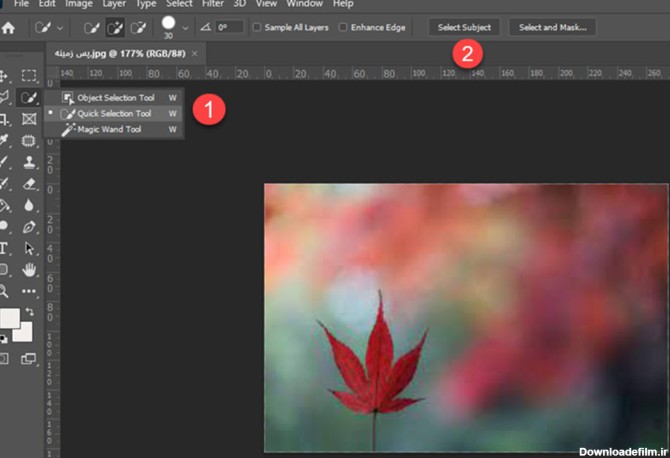This screenshot has width=670, height=458.
Task: Open the foreground color swatch
Action: [x=9, y=318]
